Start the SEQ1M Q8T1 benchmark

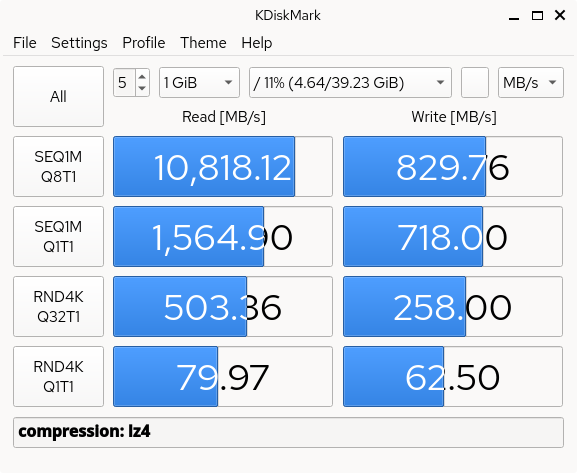tap(58, 166)
